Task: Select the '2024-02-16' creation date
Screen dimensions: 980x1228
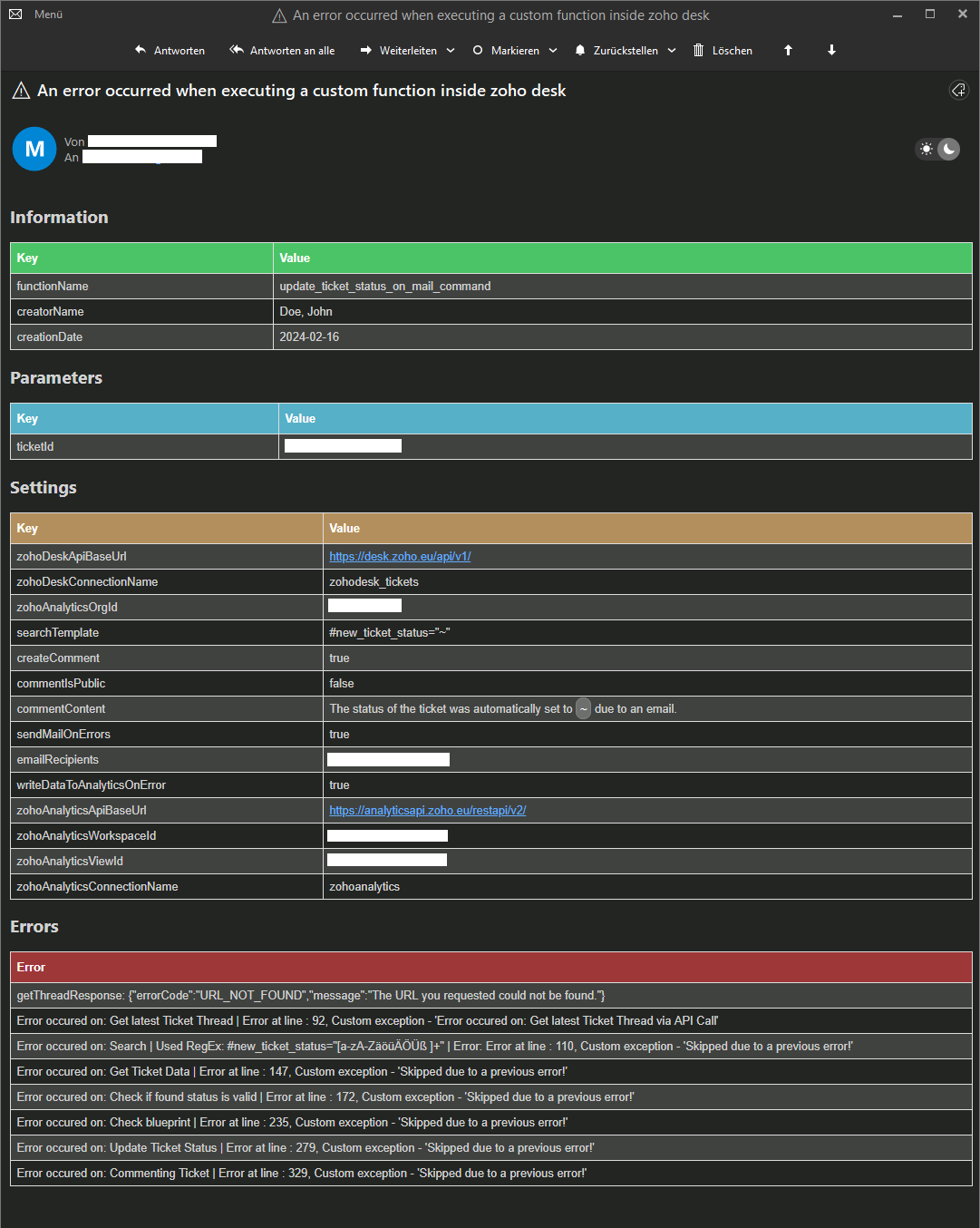Action: coord(309,336)
